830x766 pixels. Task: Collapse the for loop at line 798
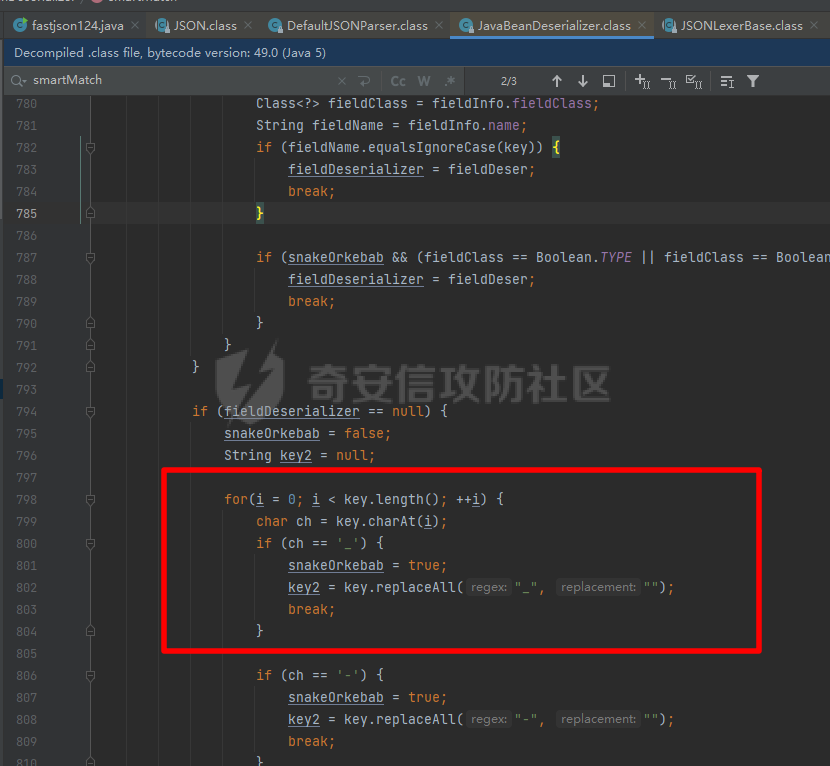coord(90,499)
